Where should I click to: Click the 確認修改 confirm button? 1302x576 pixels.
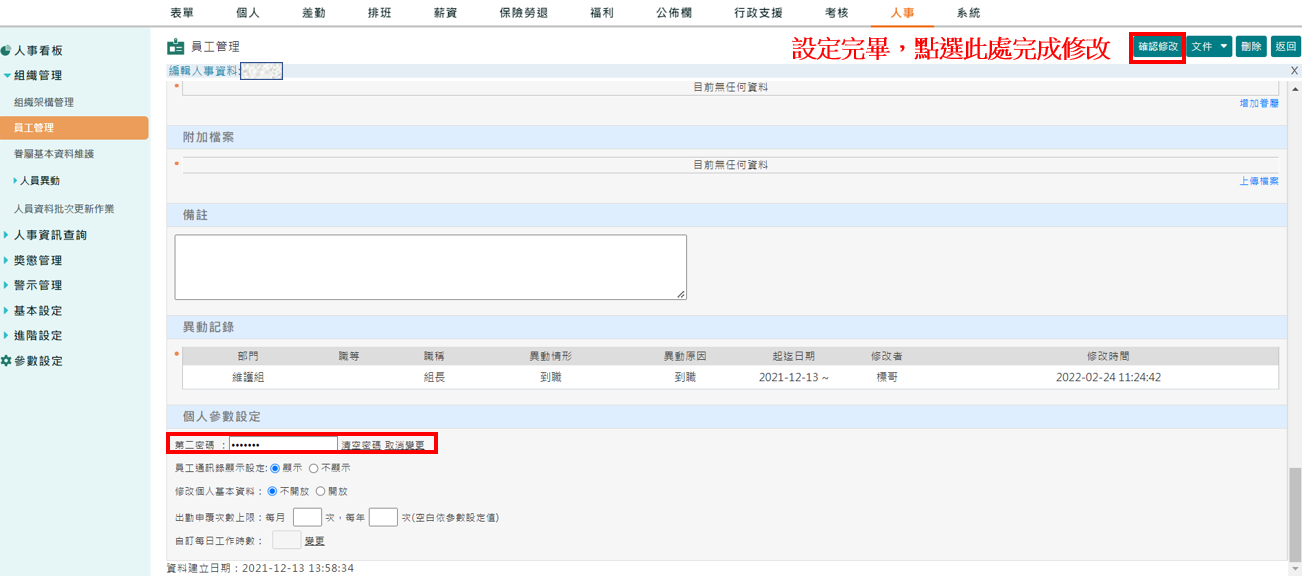[x=1157, y=46]
